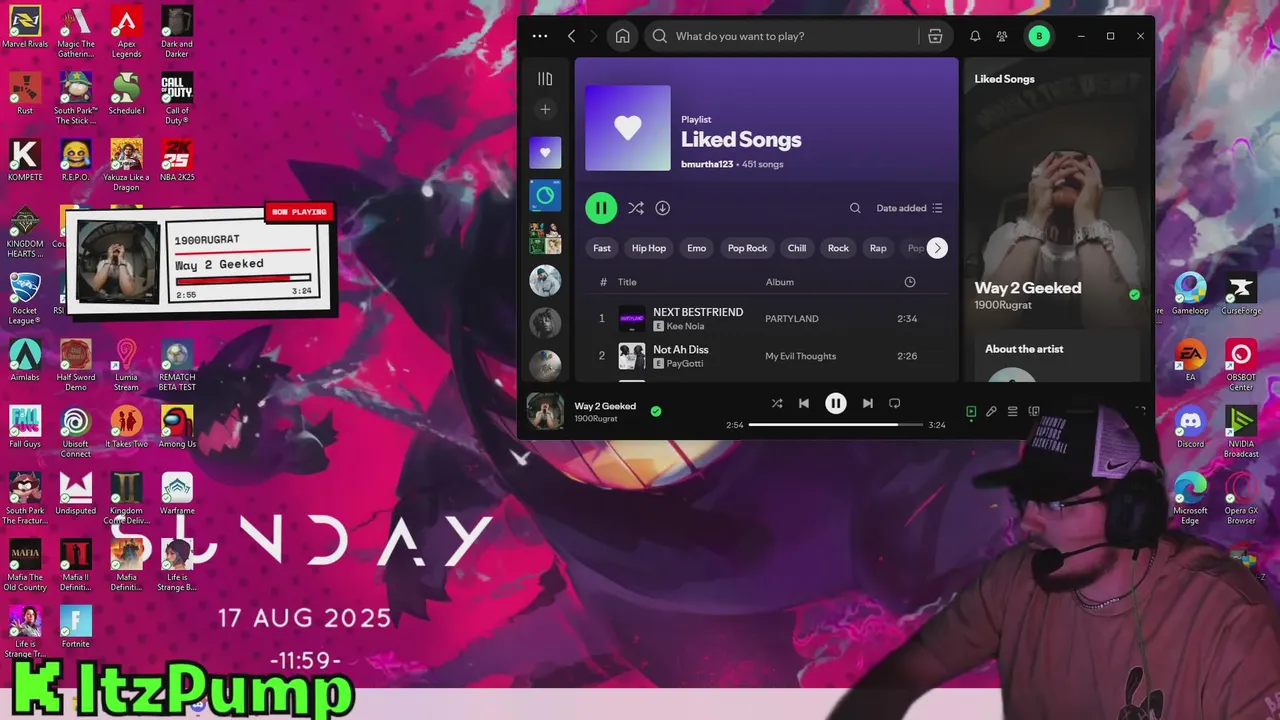Open the Apex Legends desktop shortcut
This screenshot has width=1280, height=720.
pyautogui.click(x=126, y=32)
